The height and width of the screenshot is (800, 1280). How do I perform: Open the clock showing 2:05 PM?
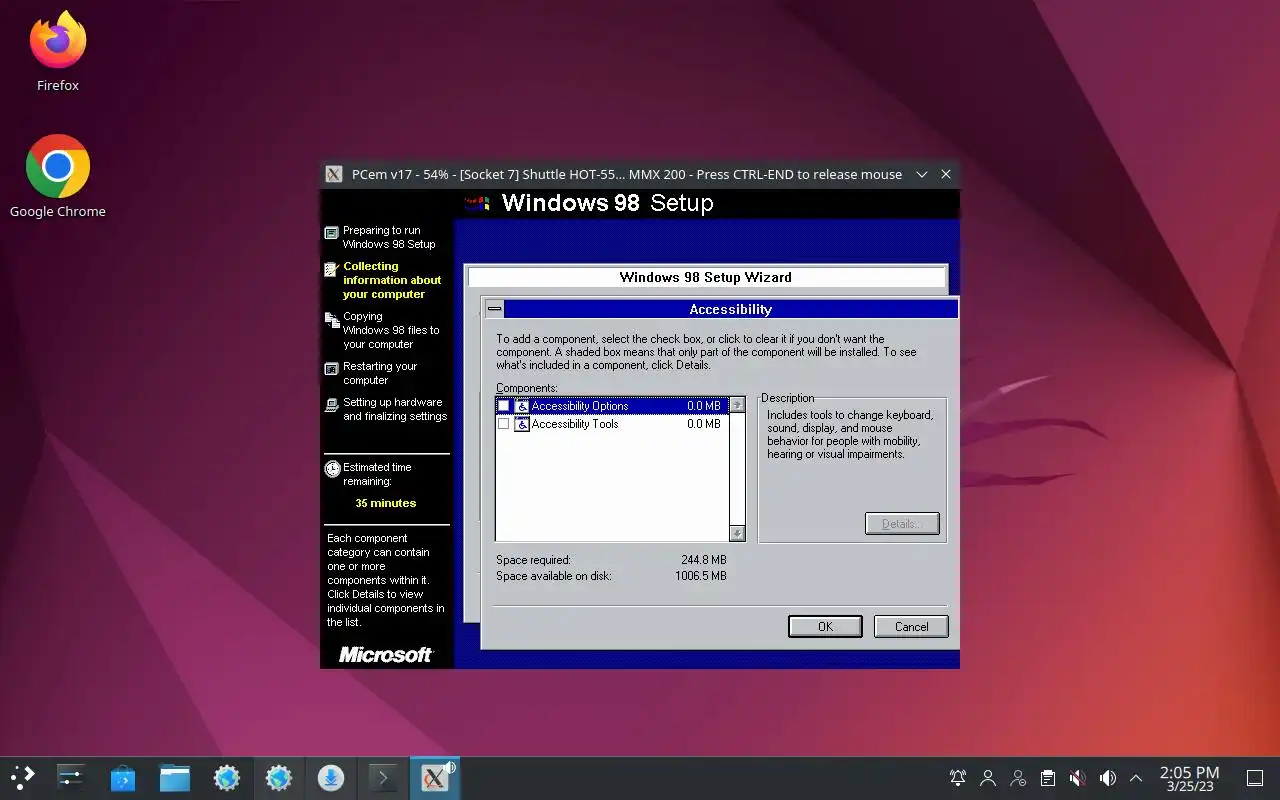1189,778
